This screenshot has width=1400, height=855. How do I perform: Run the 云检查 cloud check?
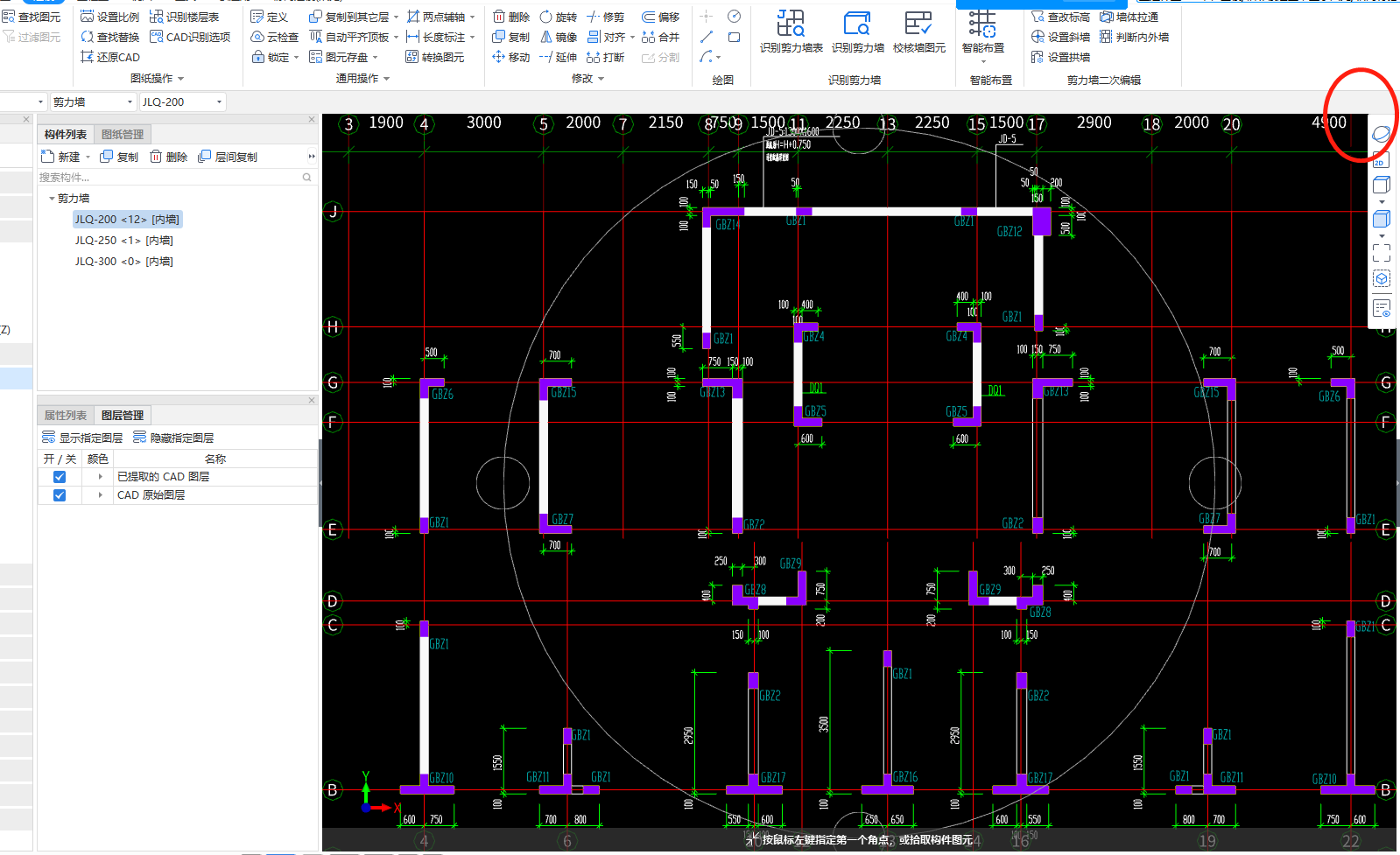click(274, 37)
